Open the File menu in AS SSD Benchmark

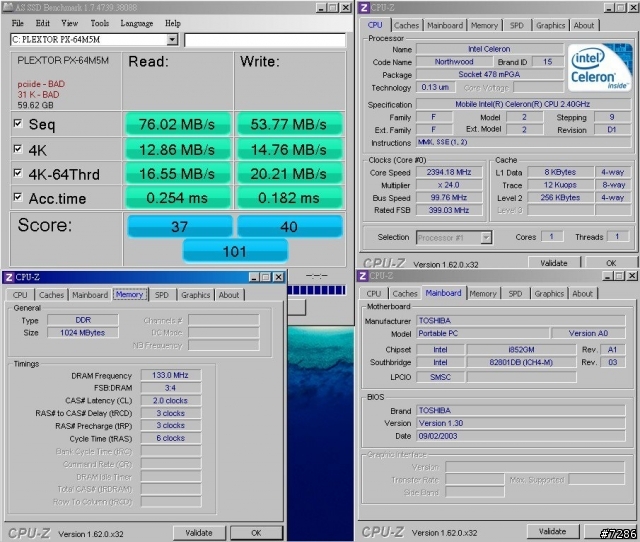coord(18,23)
